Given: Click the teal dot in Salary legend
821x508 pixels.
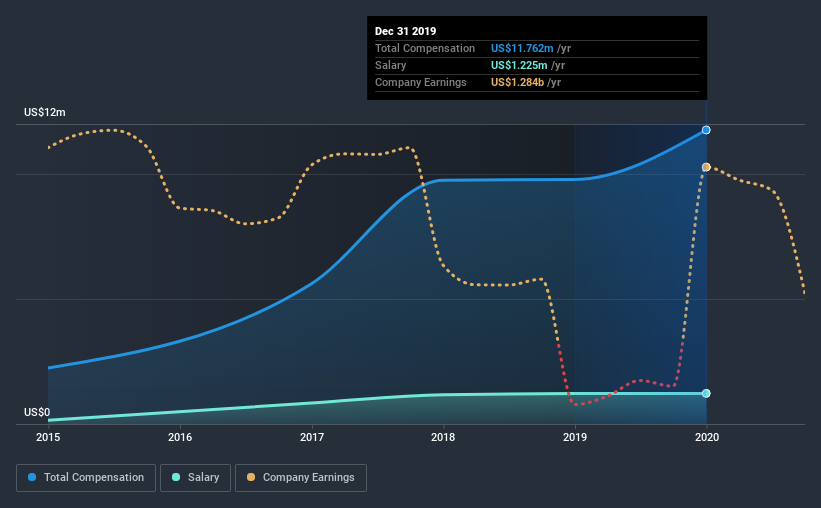Looking at the screenshot, I should coord(176,477).
